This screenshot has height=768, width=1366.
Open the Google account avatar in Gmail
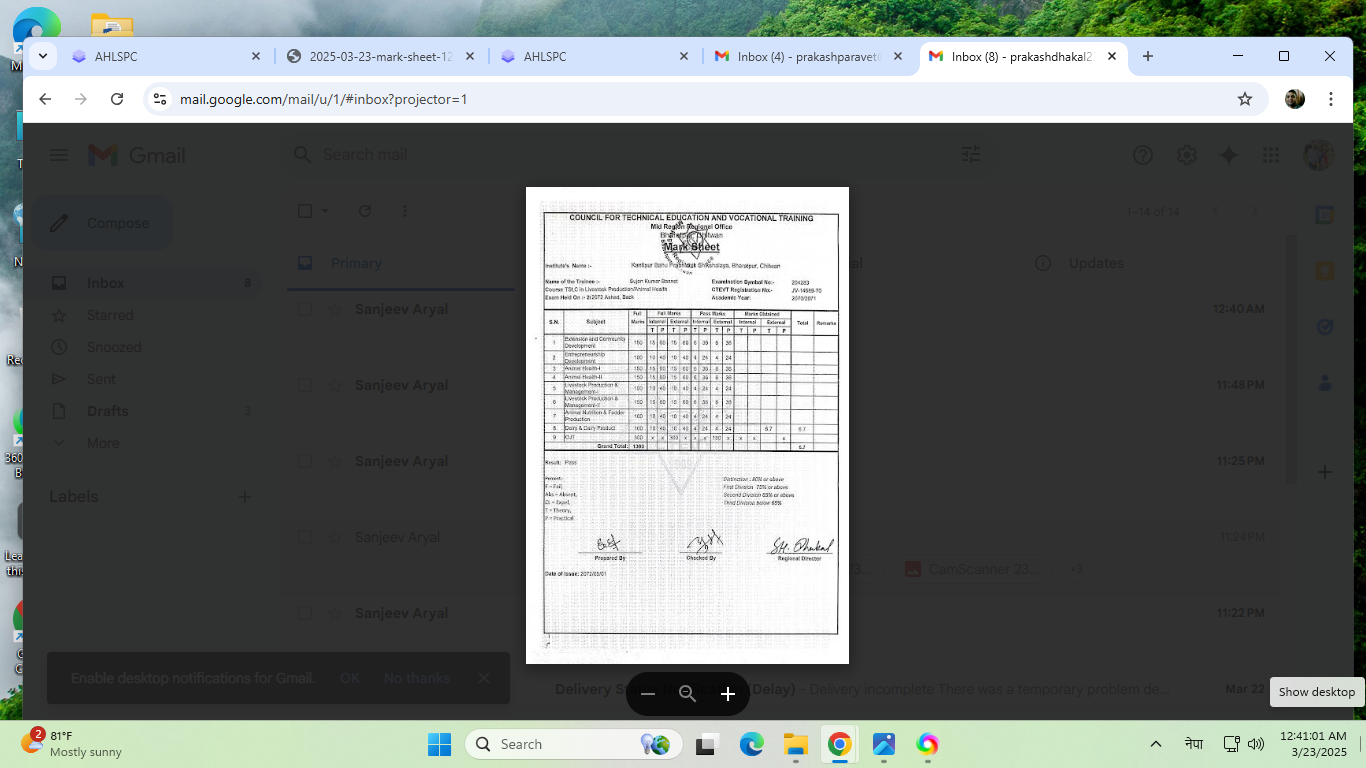point(1319,155)
